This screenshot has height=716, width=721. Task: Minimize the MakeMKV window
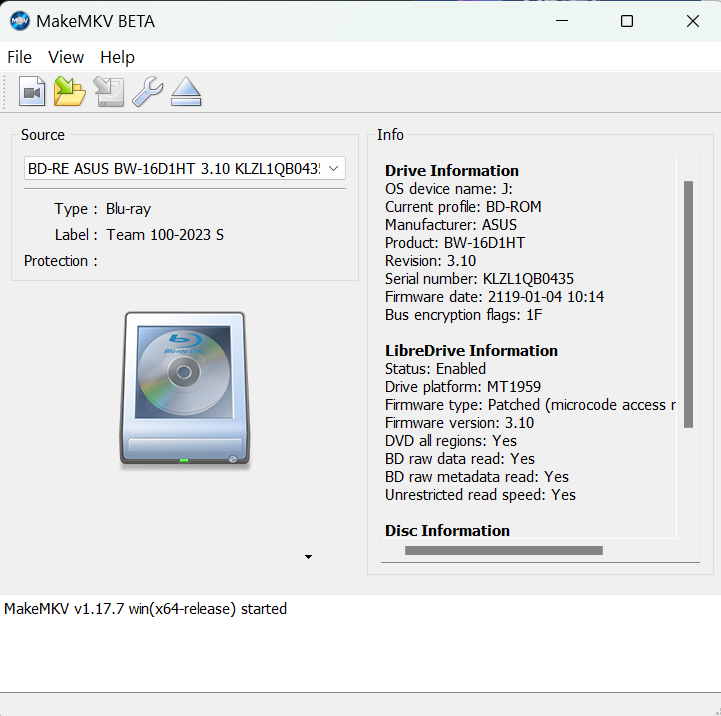coord(562,21)
